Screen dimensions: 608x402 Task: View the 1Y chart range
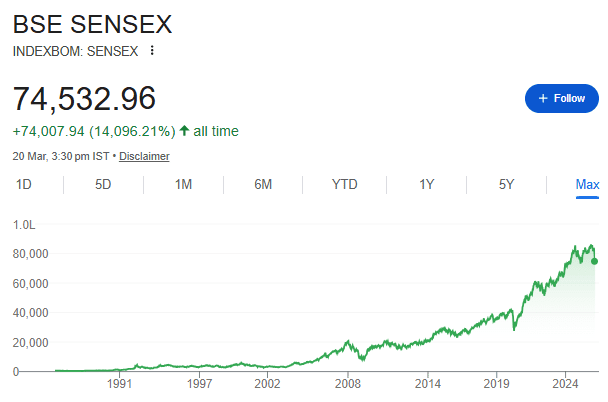click(426, 184)
